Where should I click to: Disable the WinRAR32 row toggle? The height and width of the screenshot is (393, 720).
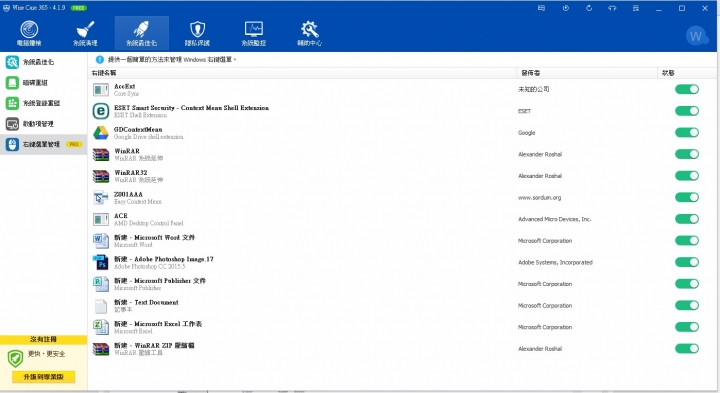point(687,175)
